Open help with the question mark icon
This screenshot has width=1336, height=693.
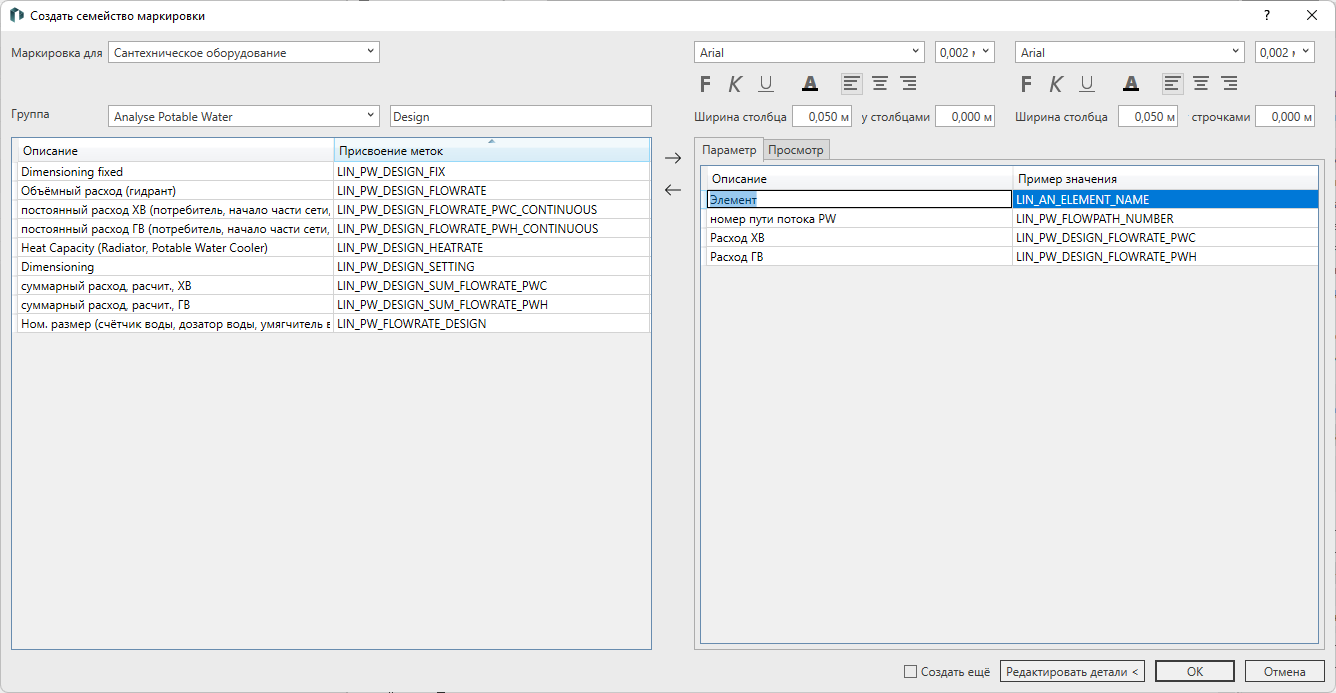coord(1266,16)
